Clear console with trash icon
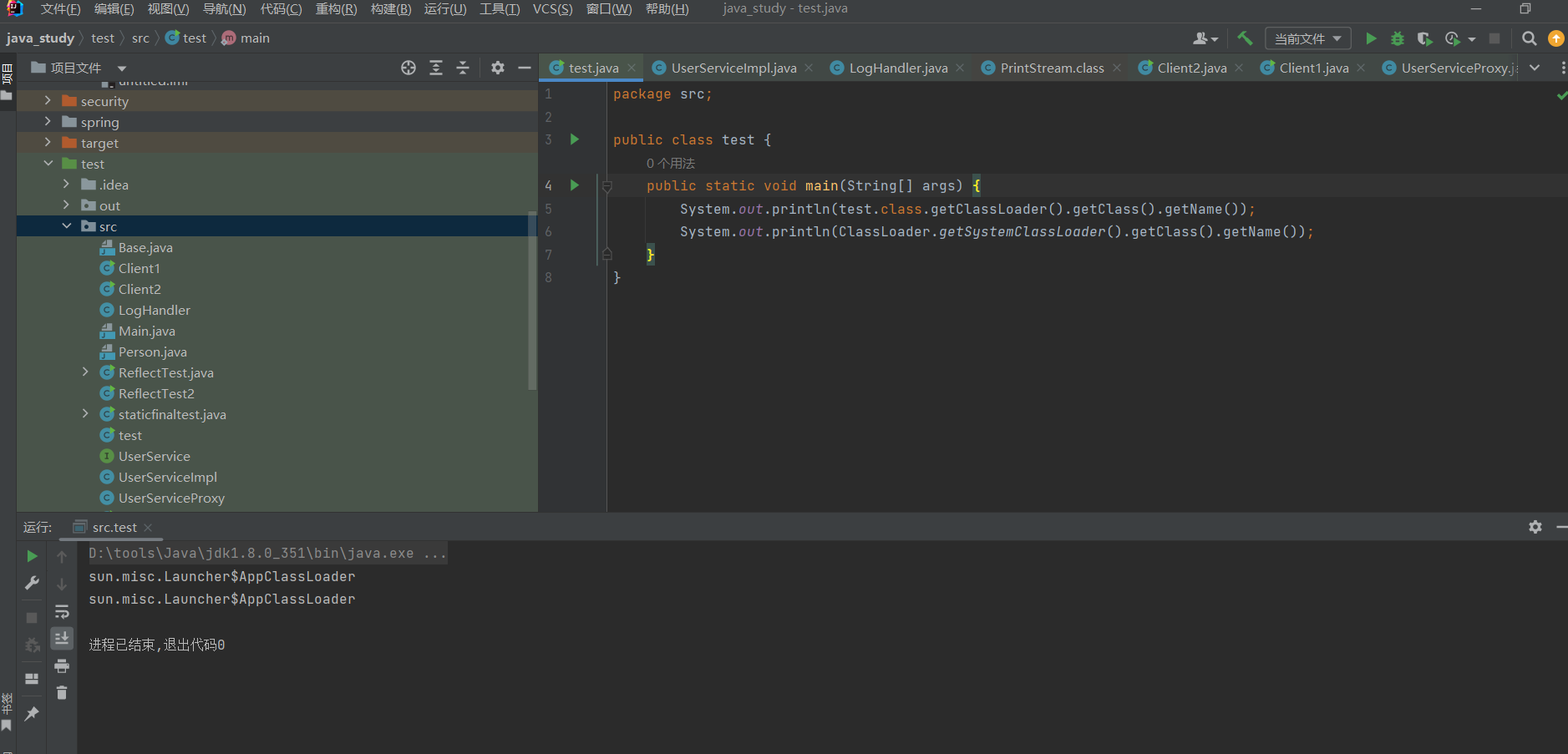Screen dimensions: 1568x754 62,692
